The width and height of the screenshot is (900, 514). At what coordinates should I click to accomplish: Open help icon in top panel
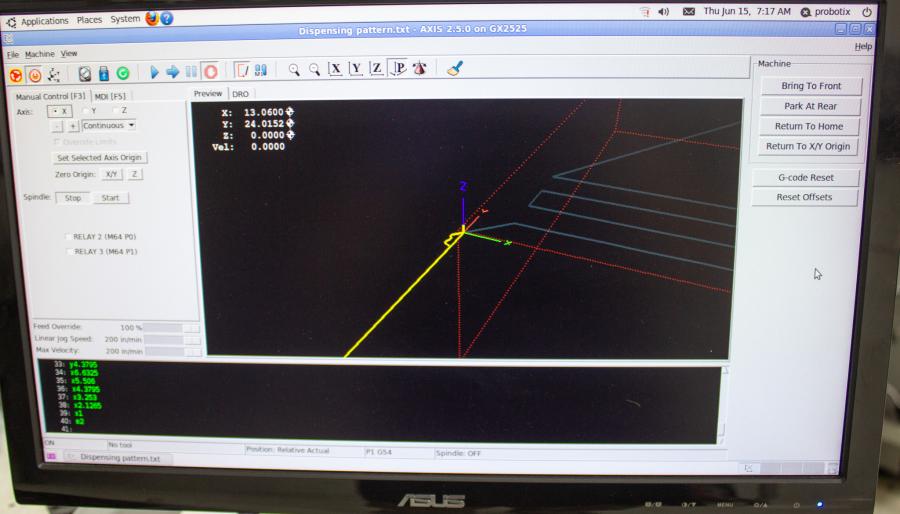(166, 18)
